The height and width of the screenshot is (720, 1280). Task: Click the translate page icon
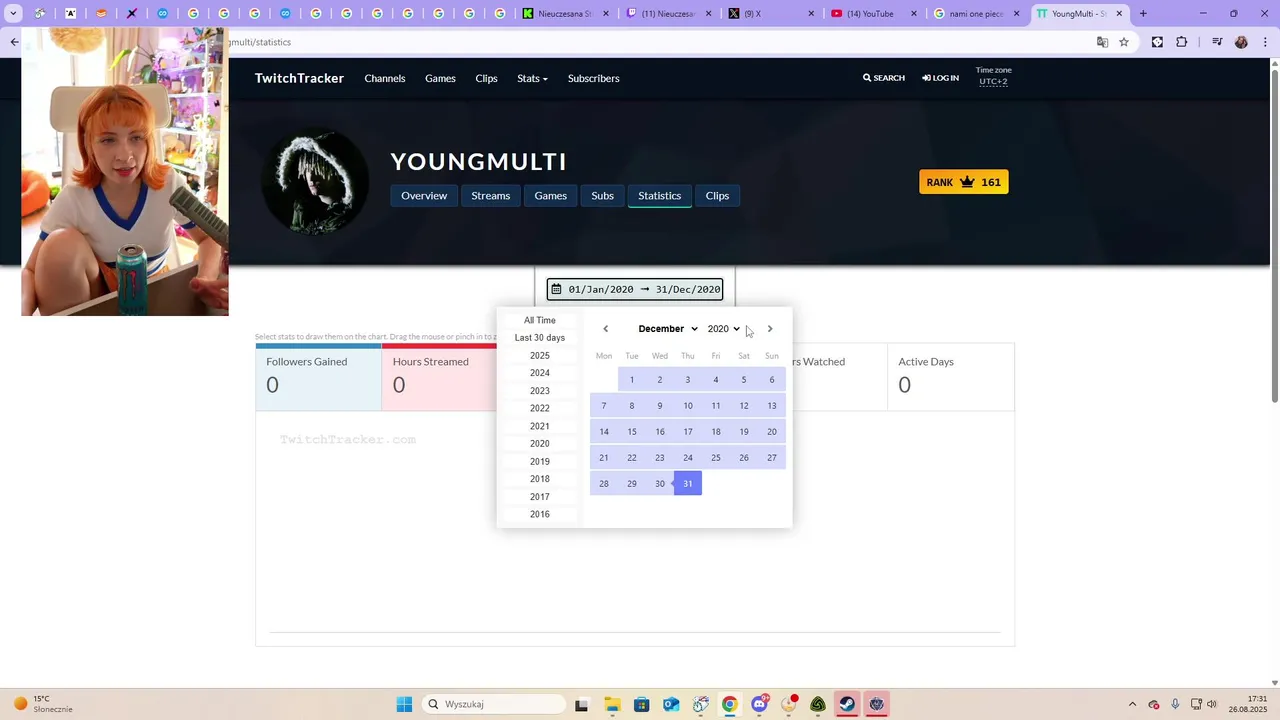click(x=1102, y=42)
